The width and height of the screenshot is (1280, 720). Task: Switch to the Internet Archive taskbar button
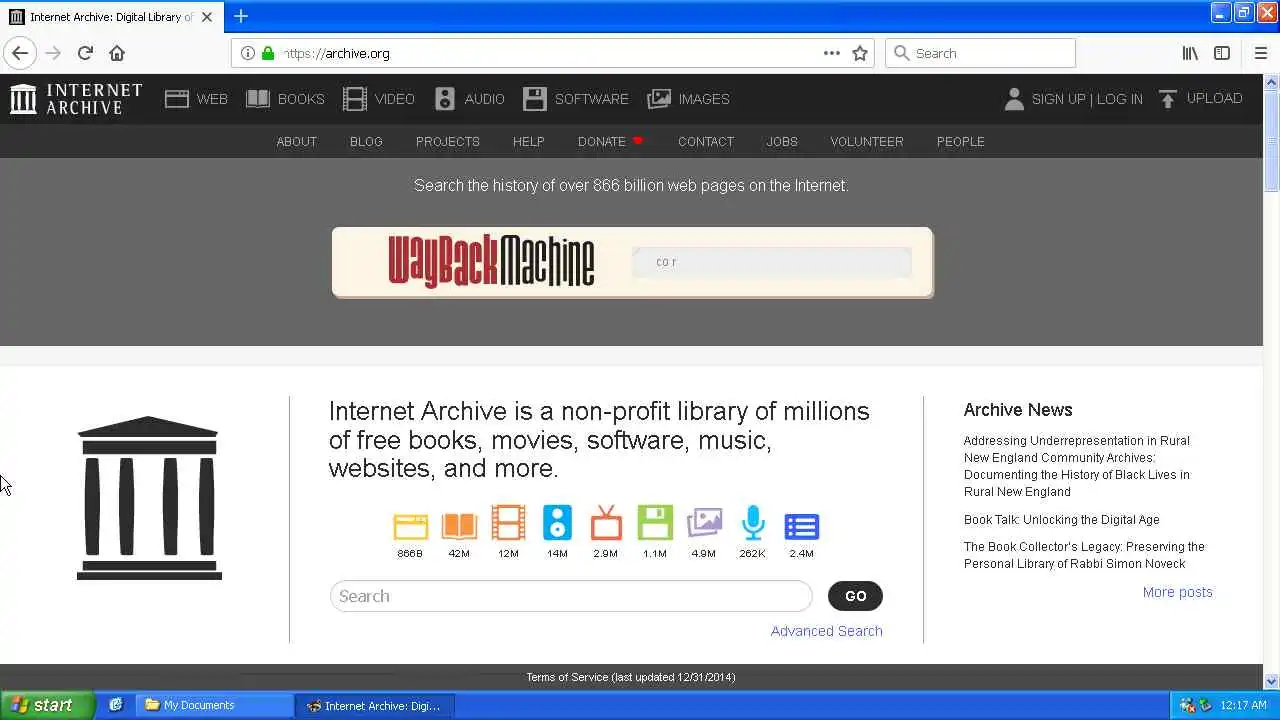coord(374,706)
